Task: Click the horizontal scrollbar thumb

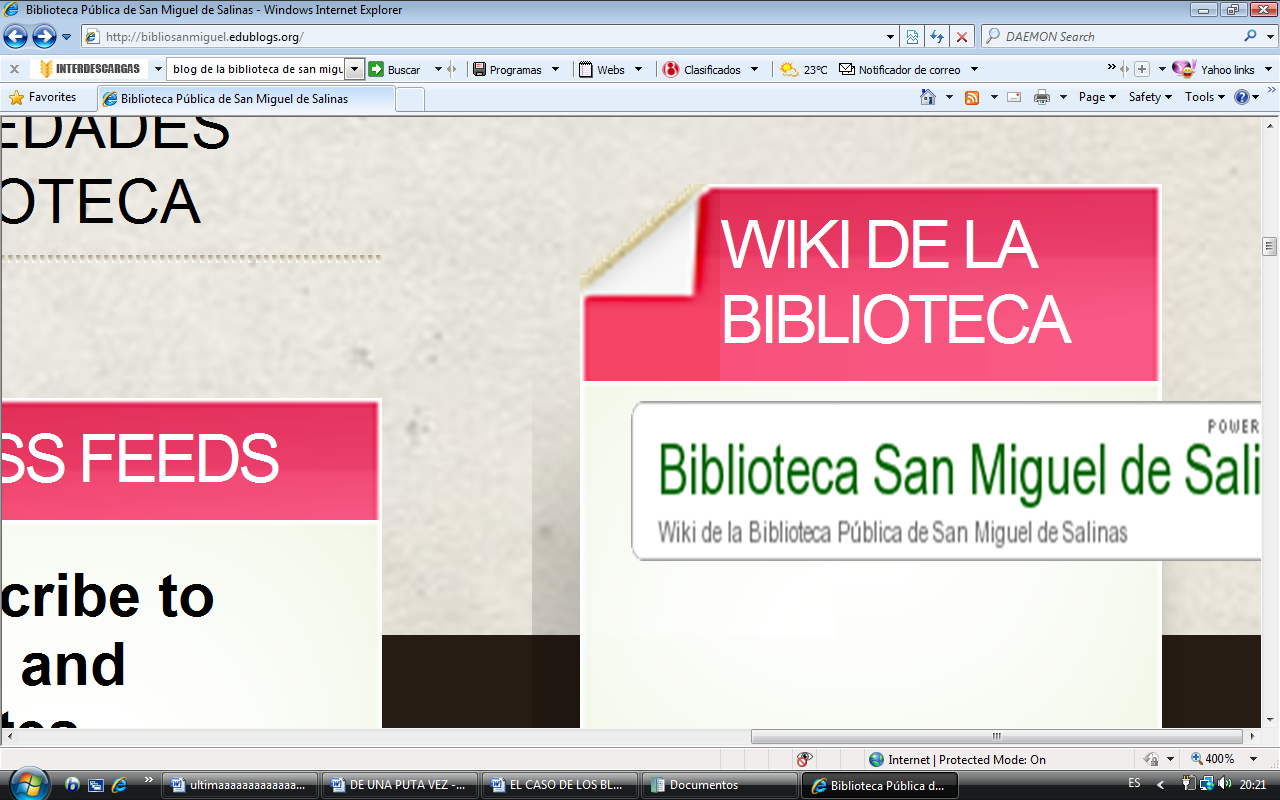Action: (x=996, y=736)
